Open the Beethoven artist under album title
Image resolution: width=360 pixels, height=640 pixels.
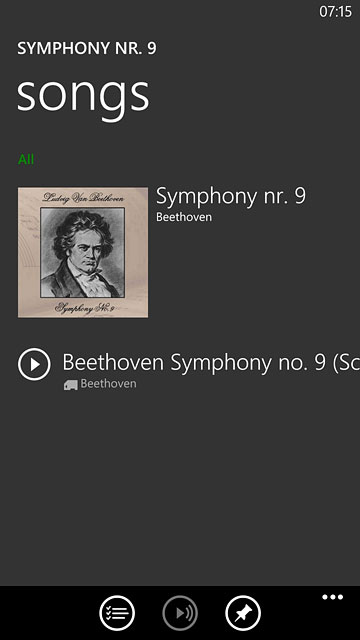pos(184,217)
